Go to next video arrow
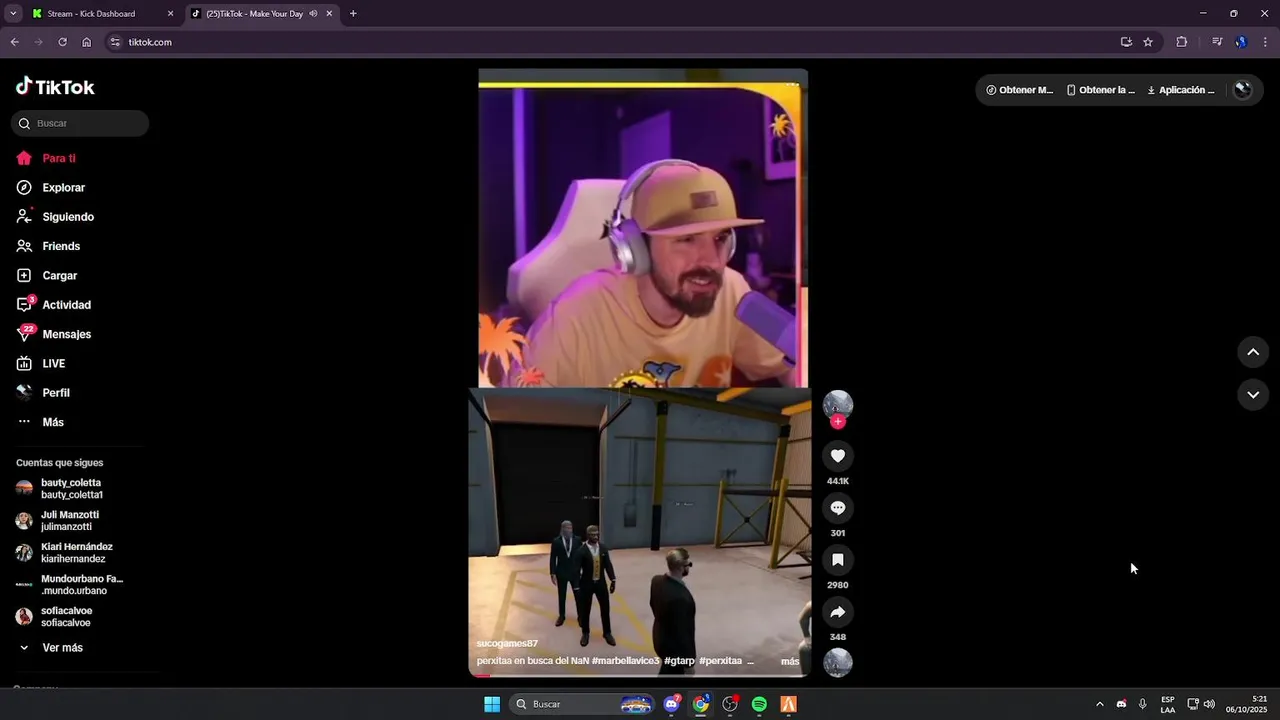This screenshot has width=1280, height=720. click(1253, 395)
